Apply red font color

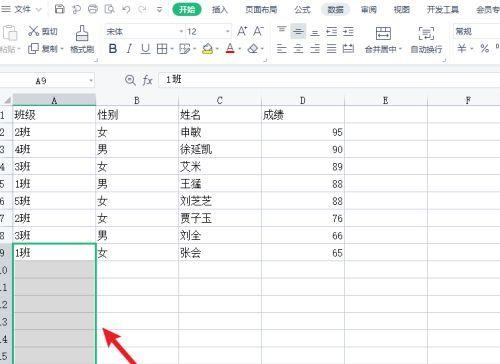(230, 49)
